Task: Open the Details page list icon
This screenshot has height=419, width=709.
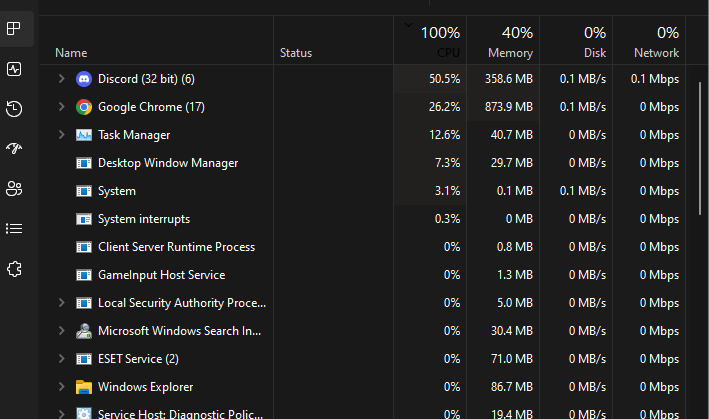Action: coord(14,229)
